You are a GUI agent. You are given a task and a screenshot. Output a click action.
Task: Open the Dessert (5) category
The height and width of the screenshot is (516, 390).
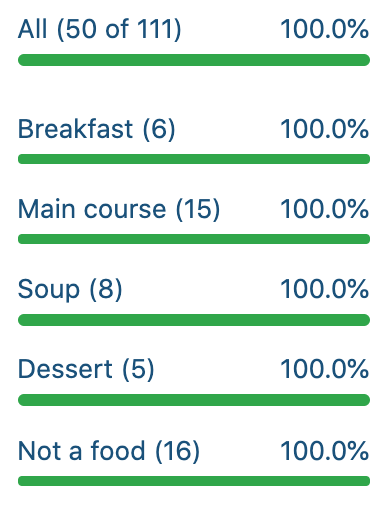pyautogui.click(x=86, y=369)
